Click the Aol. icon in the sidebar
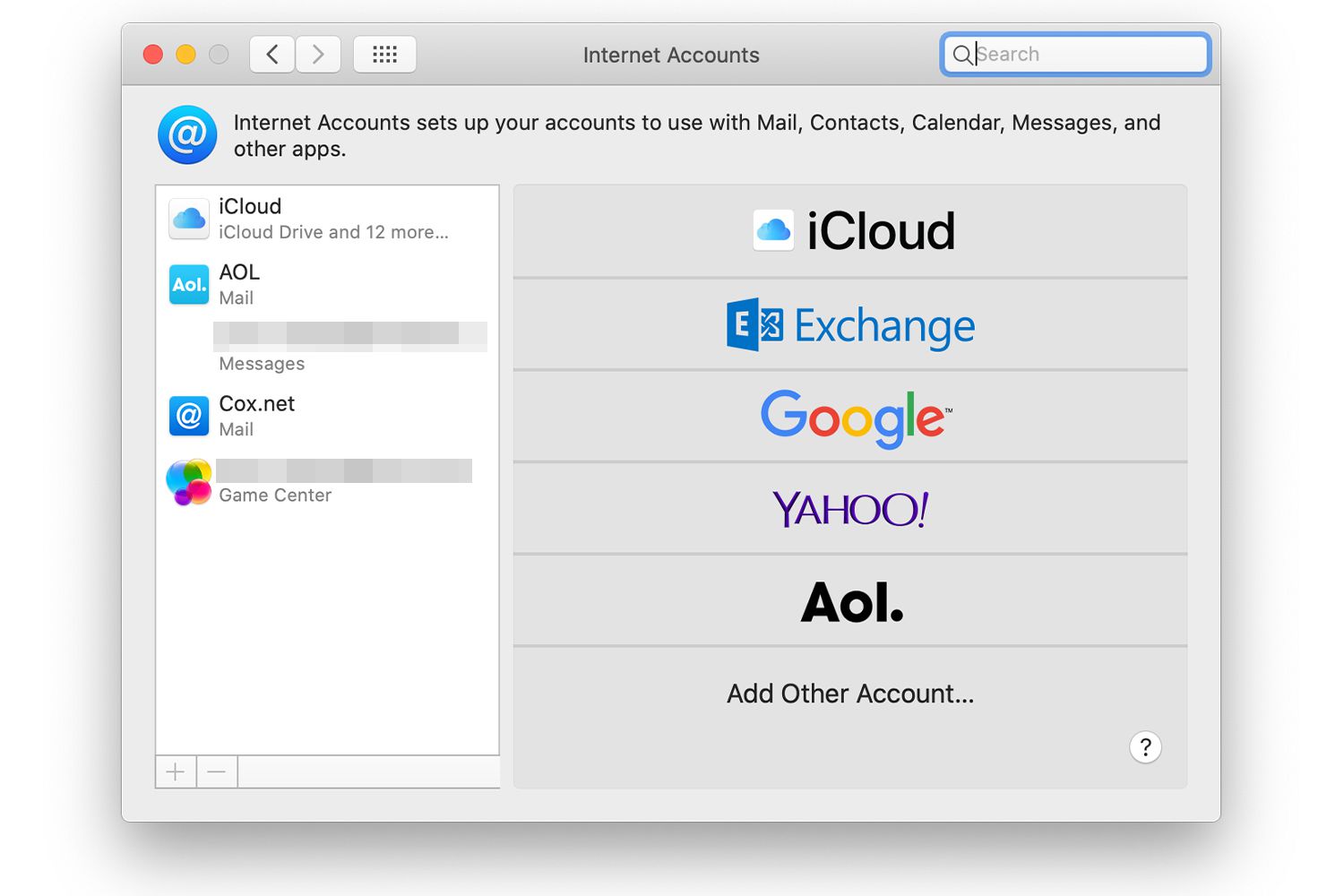 pos(189,285)
